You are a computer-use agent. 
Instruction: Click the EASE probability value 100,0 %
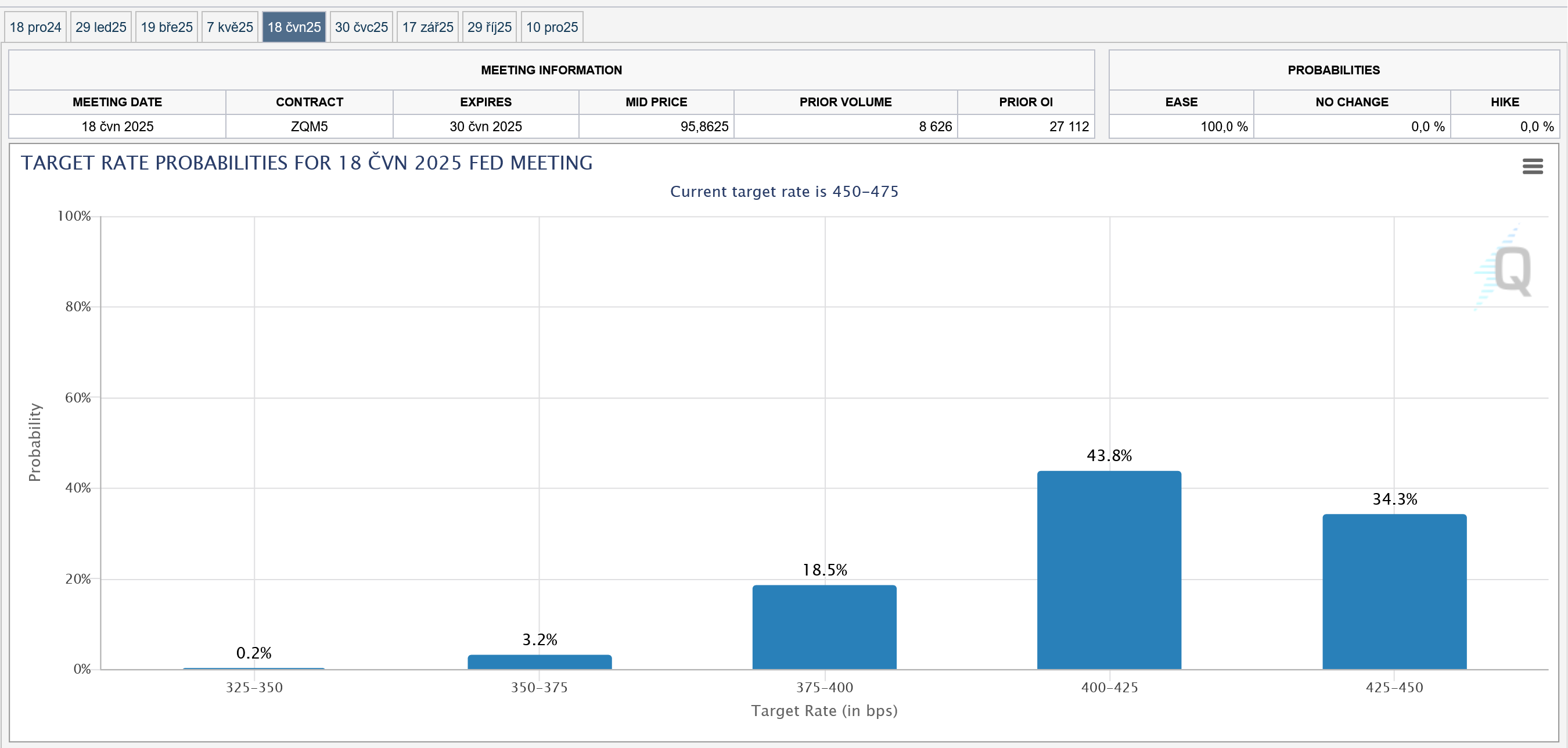(1224, 127)
